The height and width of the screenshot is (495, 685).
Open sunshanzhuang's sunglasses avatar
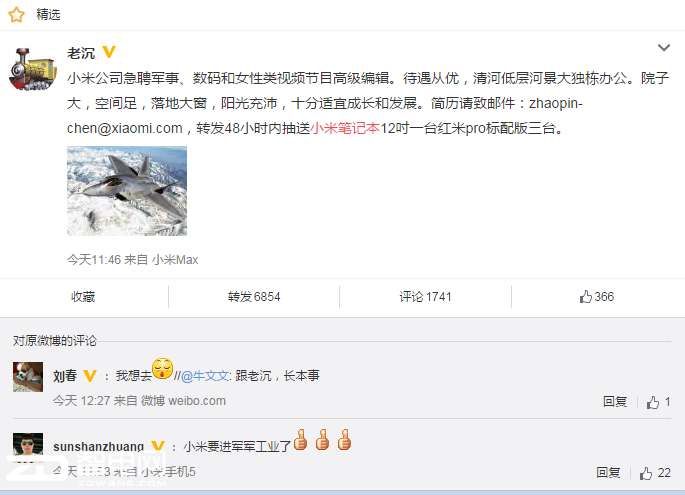point(28,447)
